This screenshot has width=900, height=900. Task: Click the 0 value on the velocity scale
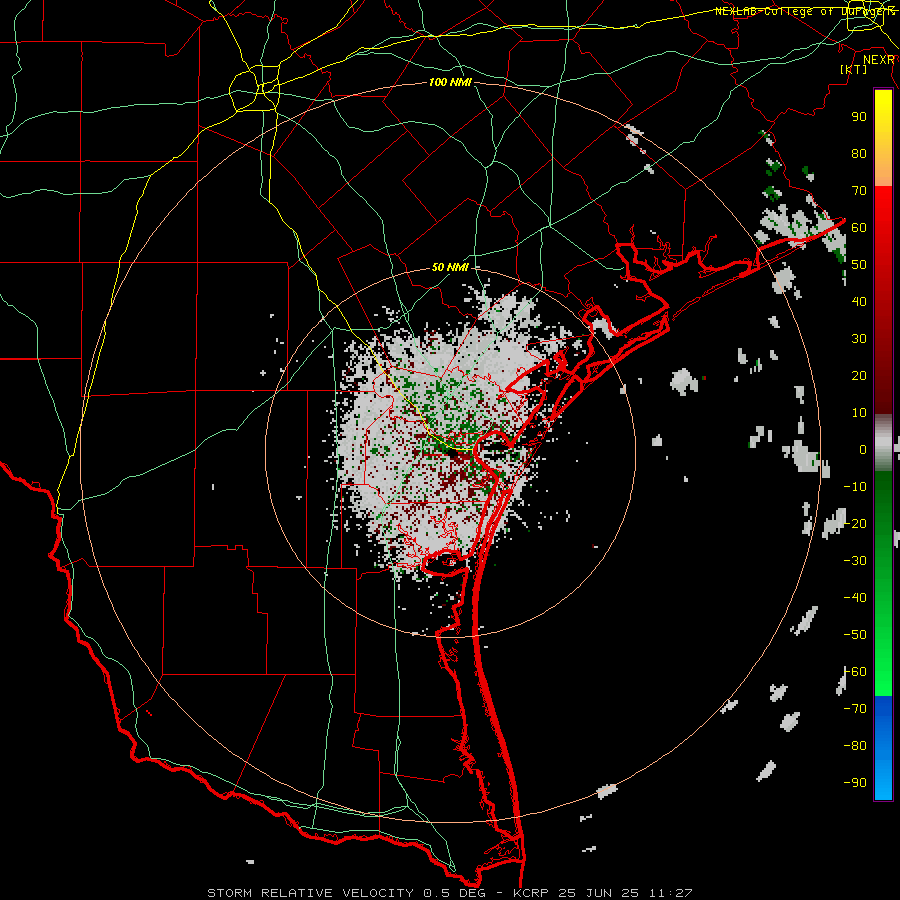pyautogui.click(x=863, y=450)
